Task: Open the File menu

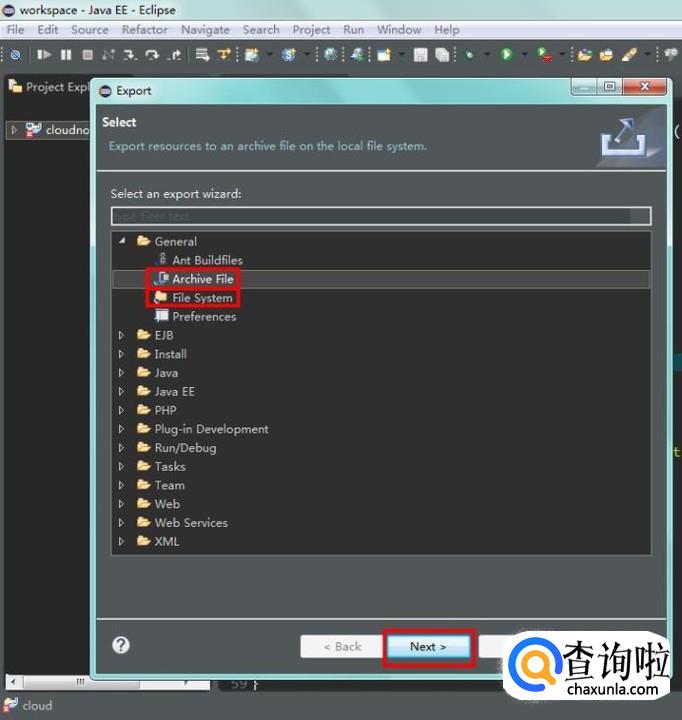Action: (x=15, y=30)
